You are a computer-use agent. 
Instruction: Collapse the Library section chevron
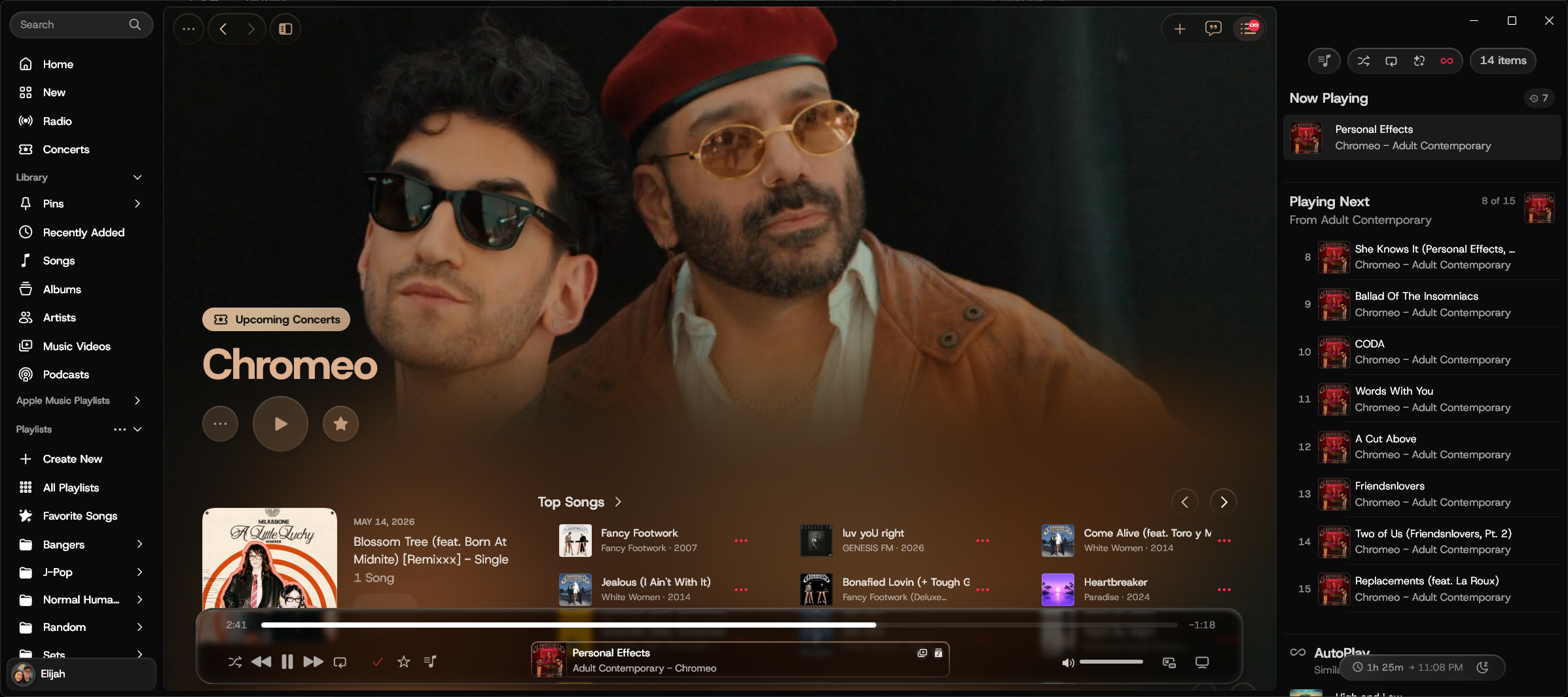137,177
